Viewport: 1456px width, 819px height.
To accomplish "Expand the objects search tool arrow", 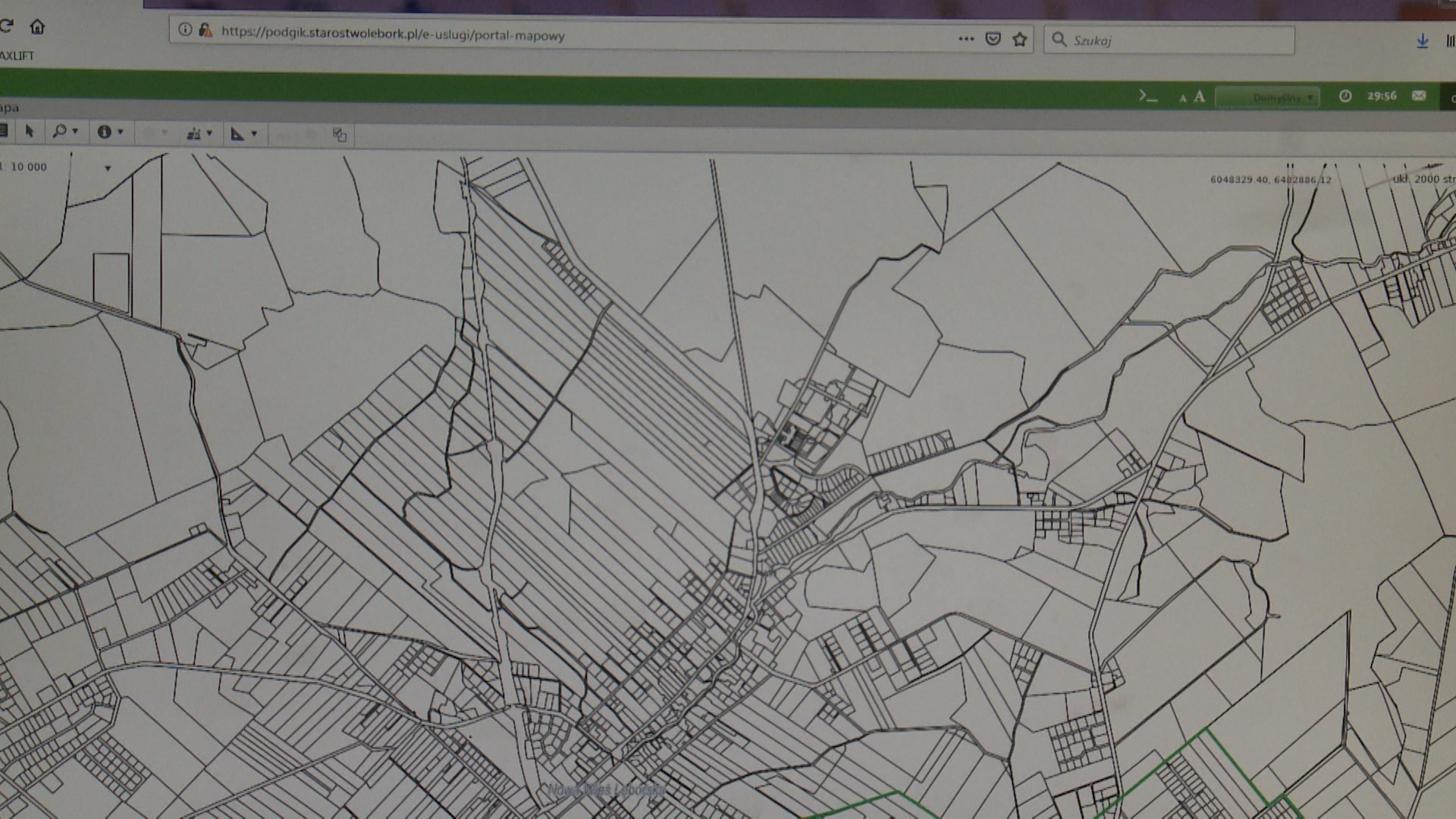I will click(210, 133).
